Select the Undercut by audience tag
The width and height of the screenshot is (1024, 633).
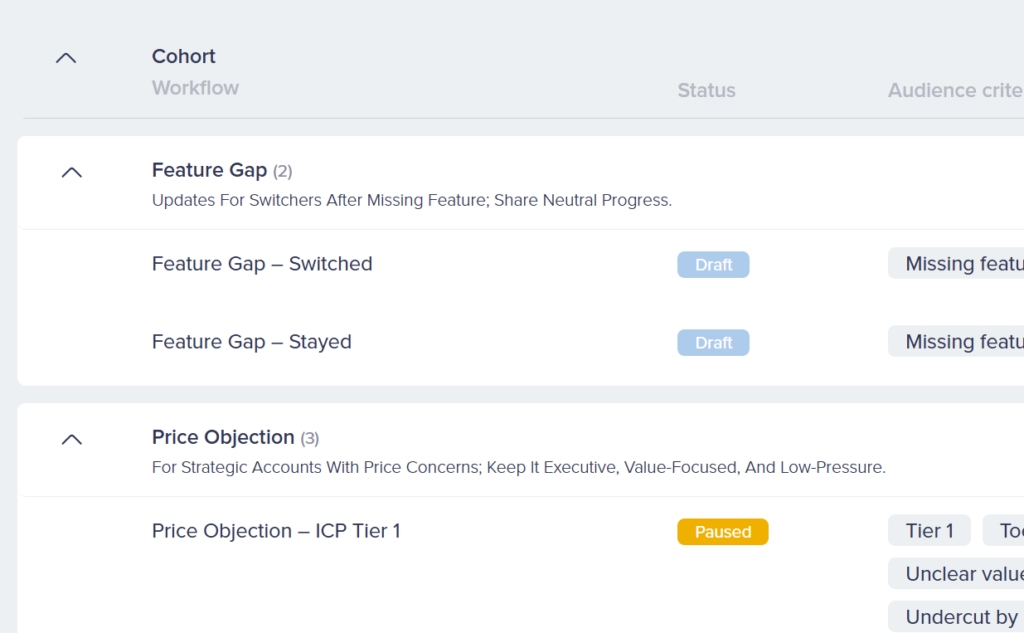tap(956, 617)
